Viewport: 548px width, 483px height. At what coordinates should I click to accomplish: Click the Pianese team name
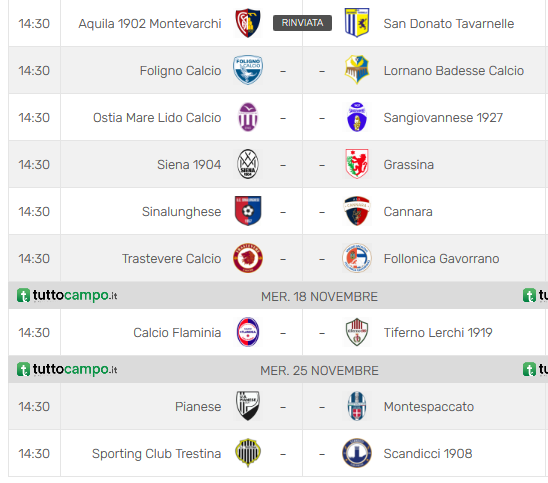198,406
